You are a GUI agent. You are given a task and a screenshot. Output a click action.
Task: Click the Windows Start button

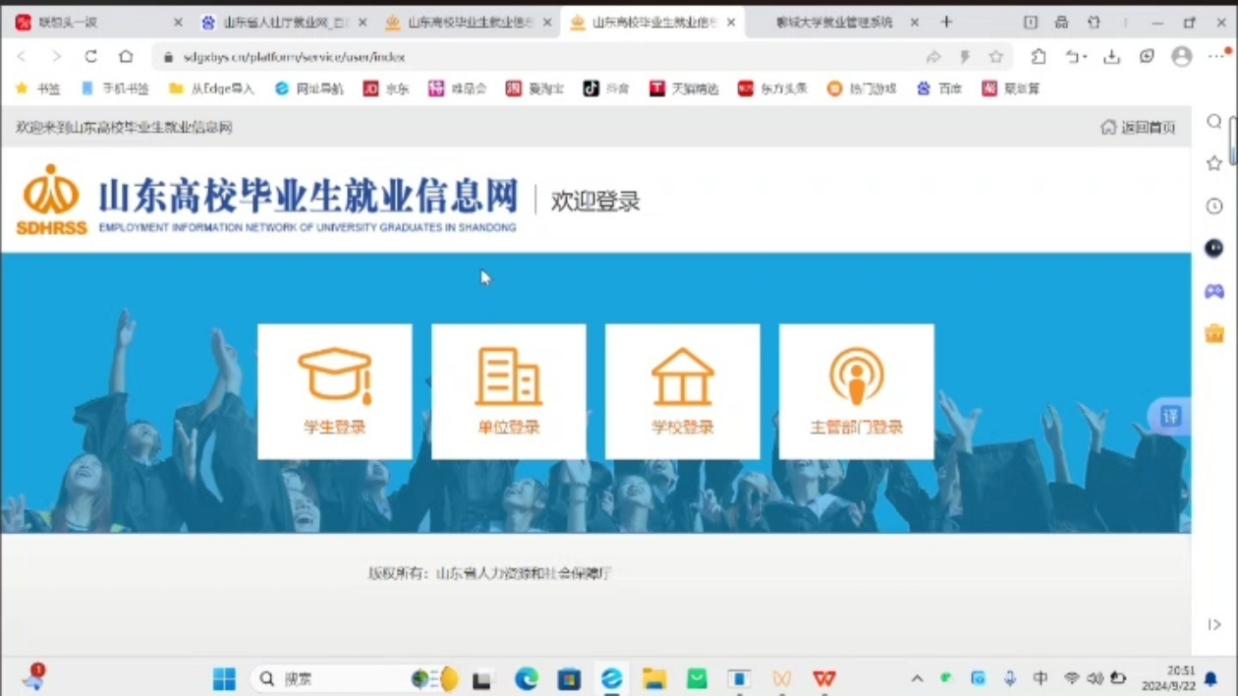[224, 679]
